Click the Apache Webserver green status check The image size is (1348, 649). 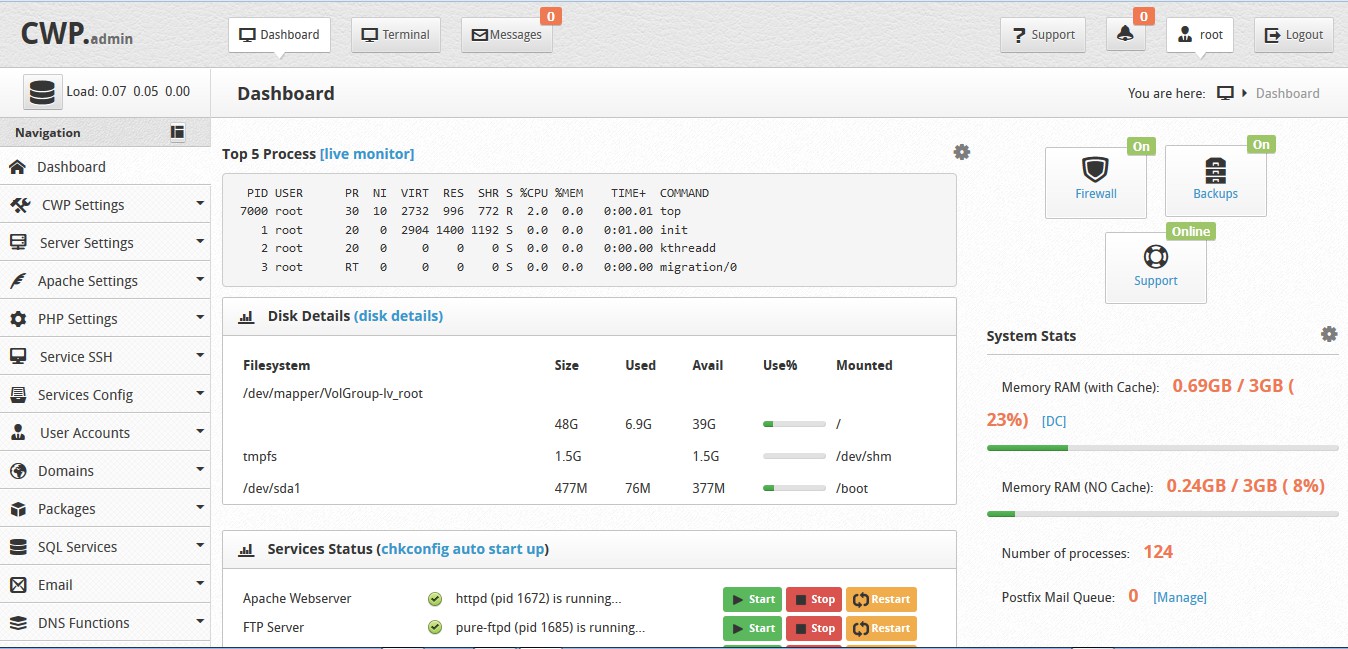coord(435,599)
